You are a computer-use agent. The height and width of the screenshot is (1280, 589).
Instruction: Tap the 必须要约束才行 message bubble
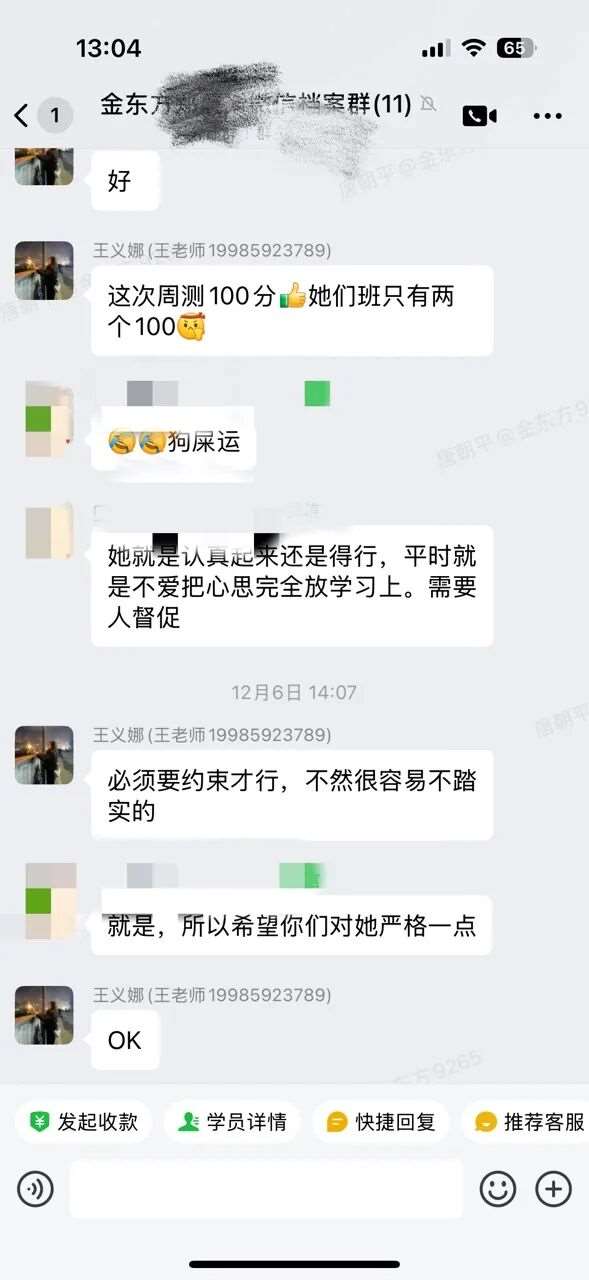tap(292, 795)
